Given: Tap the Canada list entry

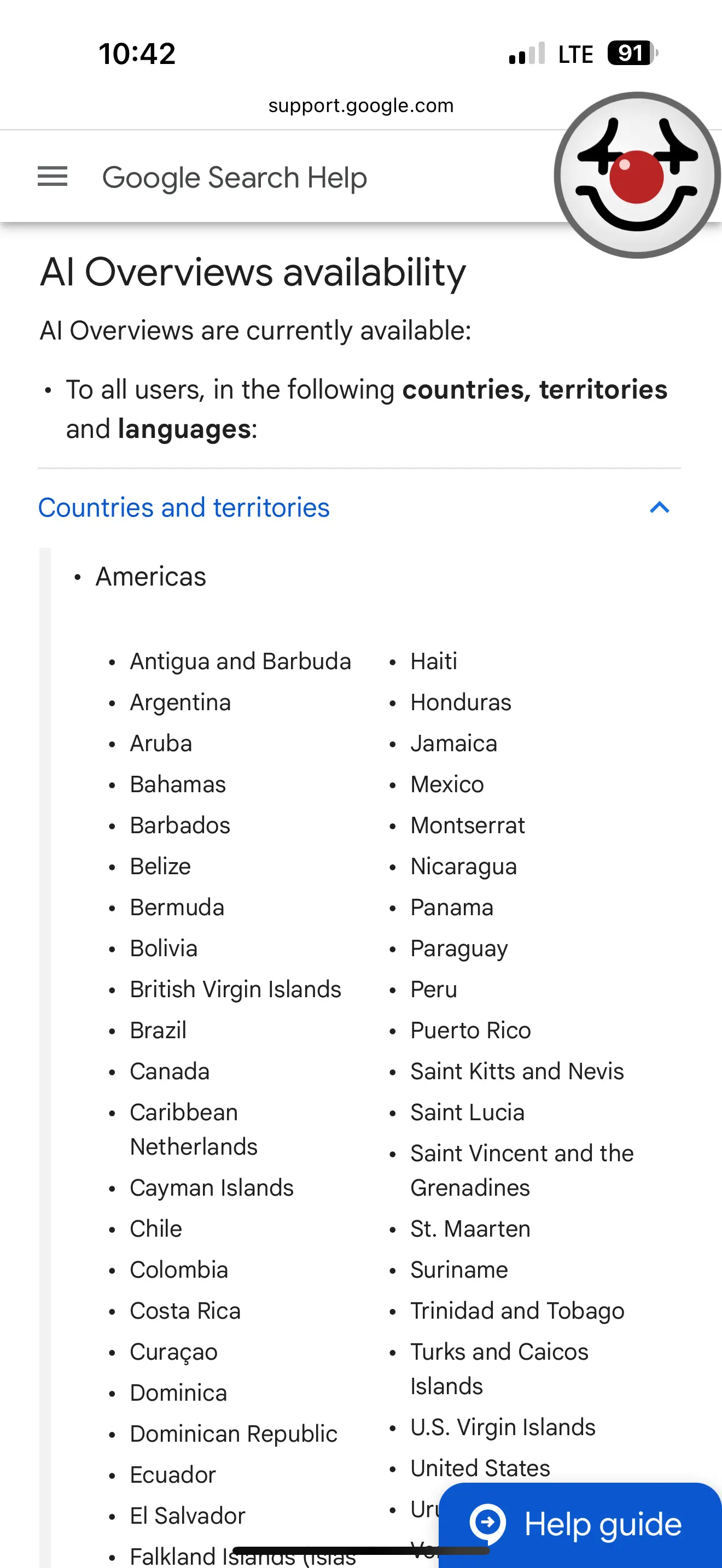Looking at the screenshot, I should click(170, 1070).
